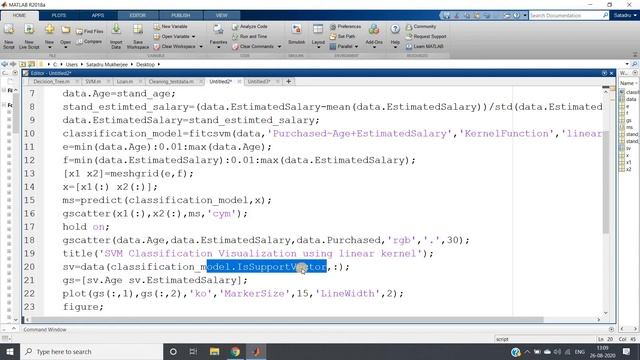Screen dimensions: 640x360
Task: Click Analyze Code
Action: [x=250, y=27]
